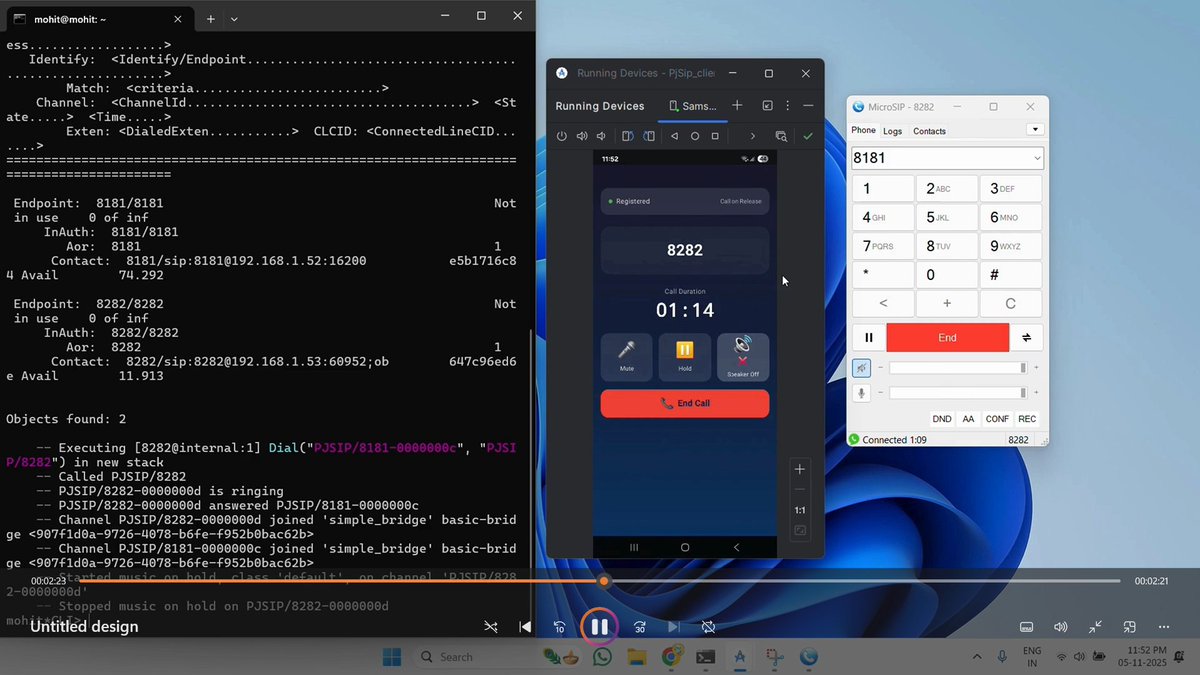The image size is (1200, 675).
Task: Click the video progress seek bar handle
Action: (x=604, y=581)
